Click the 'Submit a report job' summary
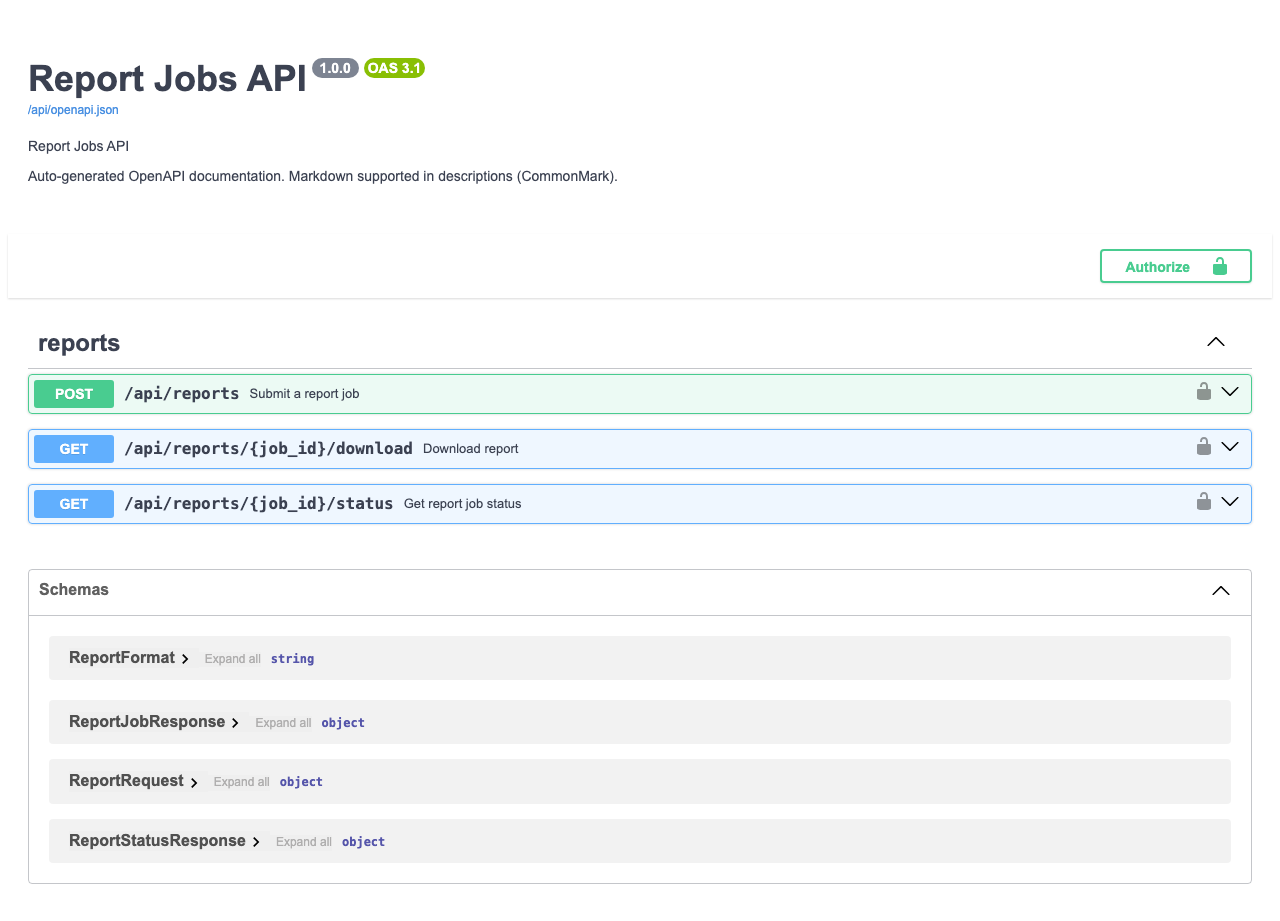Screen dimensions: 1280x921 pyautogui.click(x=304, y=394)
